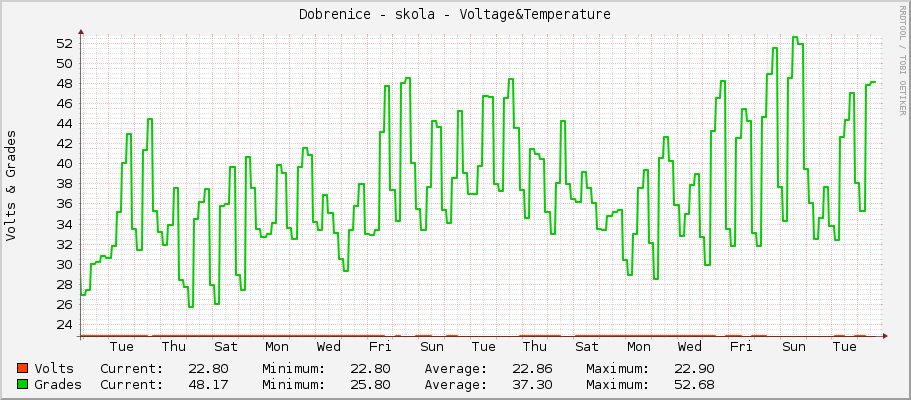Click the 'Grades' legend label

pos(58,385)
